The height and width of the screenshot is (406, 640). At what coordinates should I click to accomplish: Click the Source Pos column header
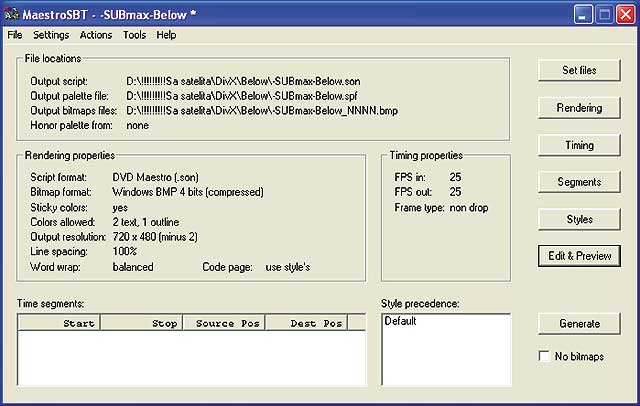coord(224,323)
